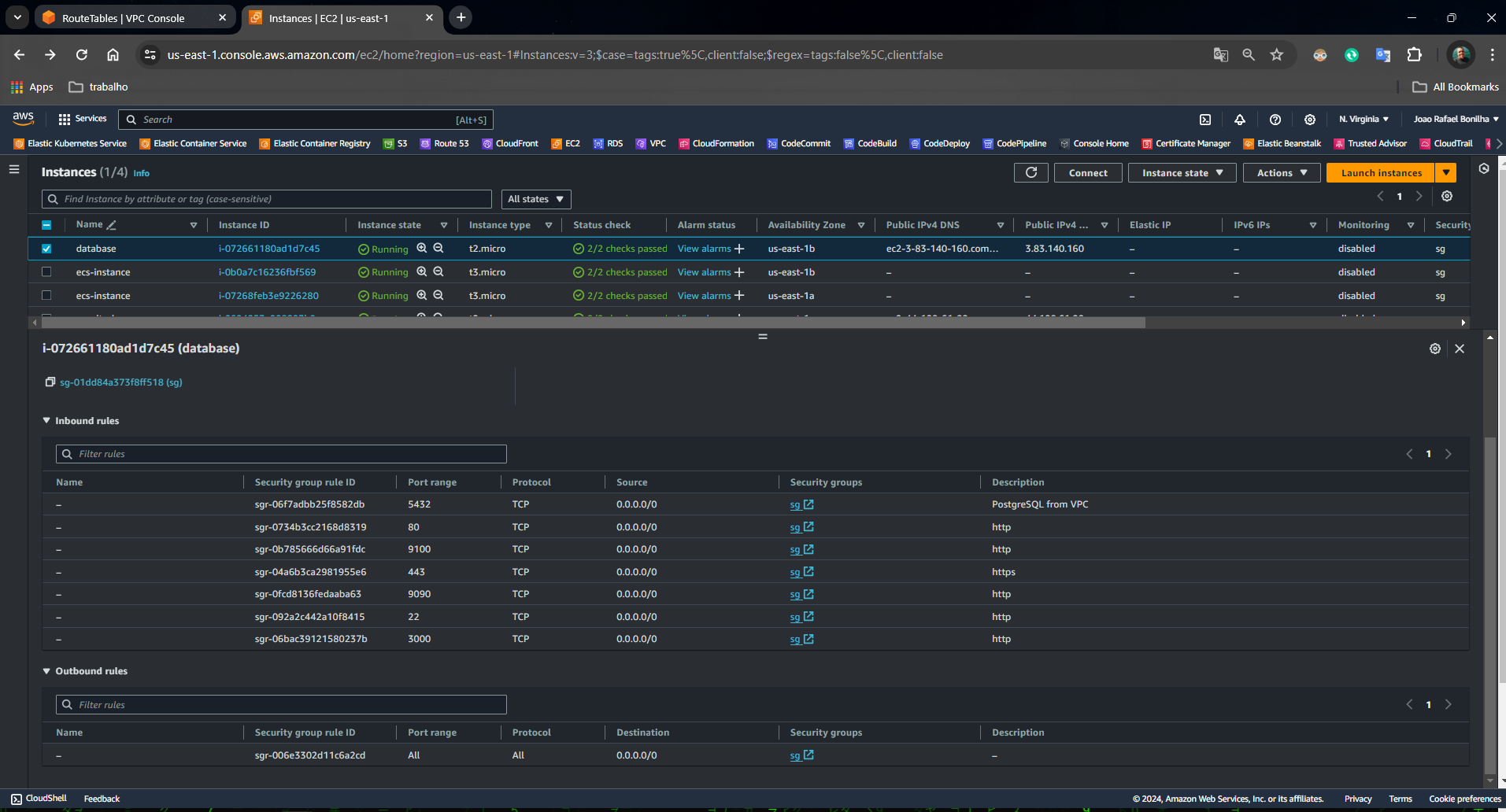Viewport: 1506px width, 812px height.
Task: Select the Instances EC2 browser tab
Action: (342, 18)
